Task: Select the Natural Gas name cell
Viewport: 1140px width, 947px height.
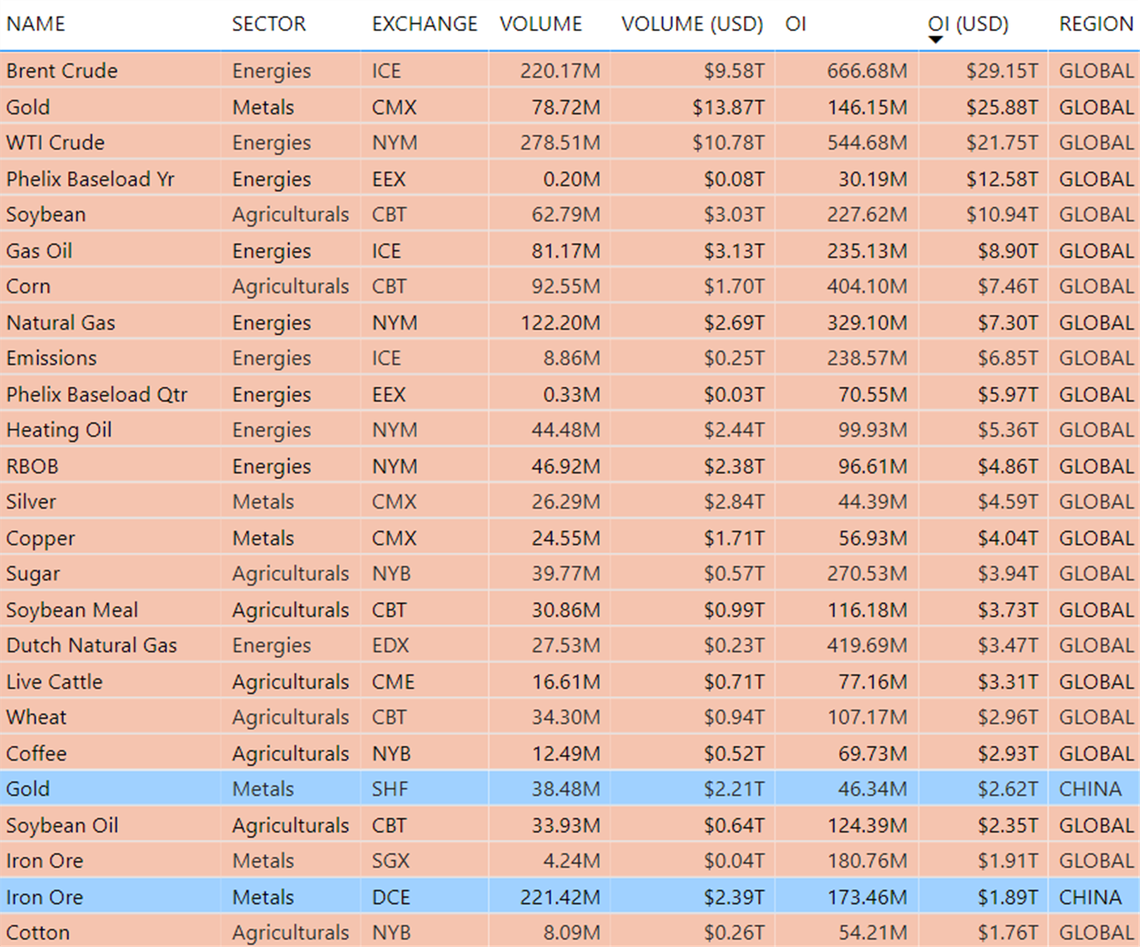Action: [60, 323]
